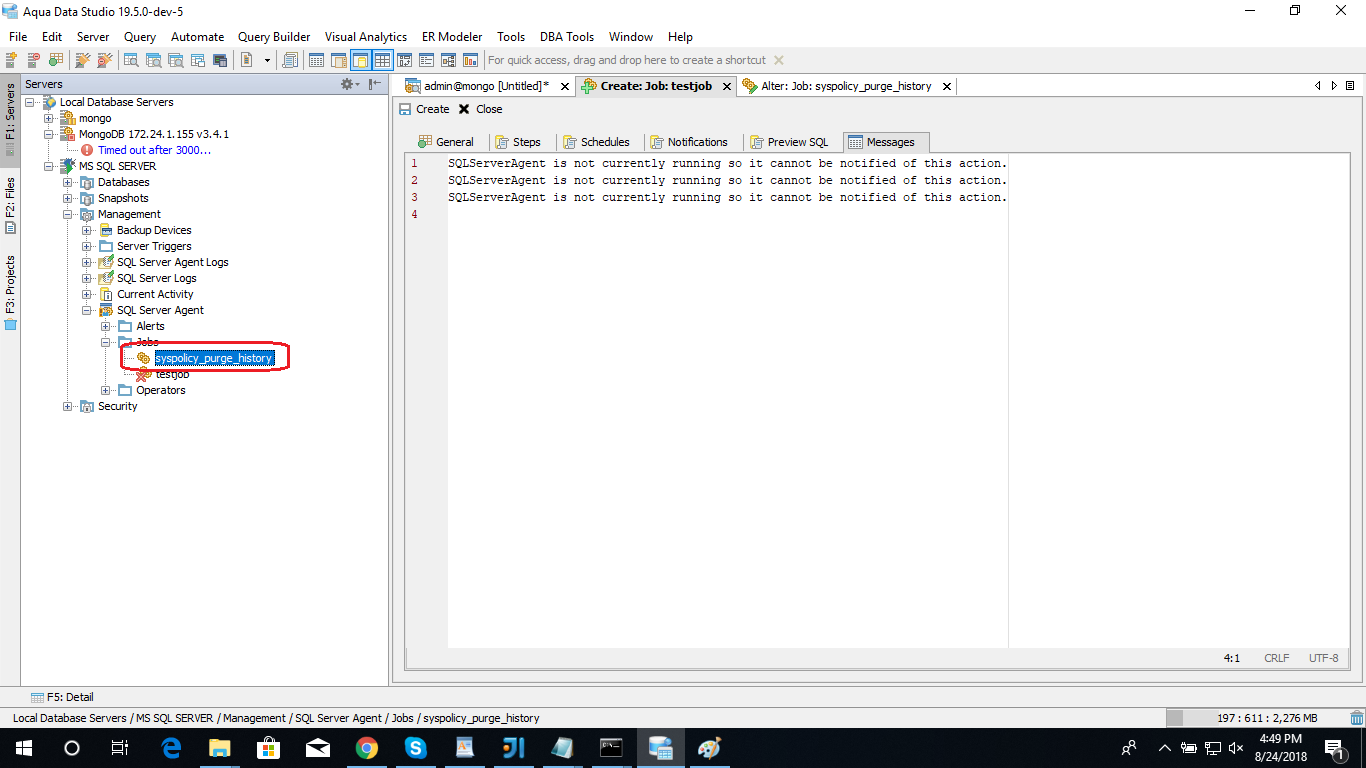Click the red error icon beside Timed out
This screenshot has width=1366, height=768.
87,150
